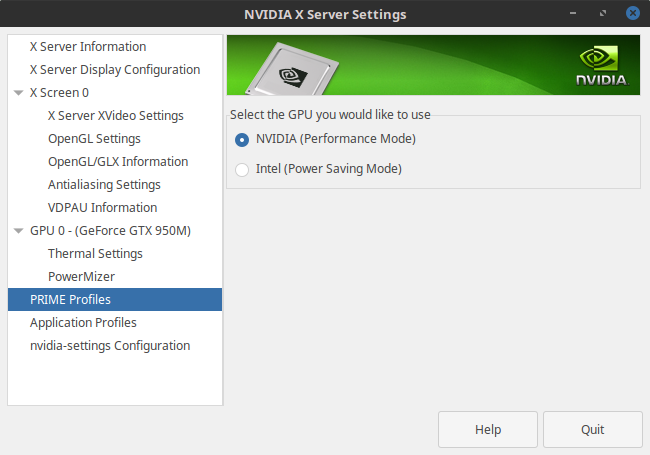Image resolution: width=650 pixels, height=455 pixels.
Task: Go to X Server XVideo Settings
Action: pyautogui.click(x=116, y=116)
